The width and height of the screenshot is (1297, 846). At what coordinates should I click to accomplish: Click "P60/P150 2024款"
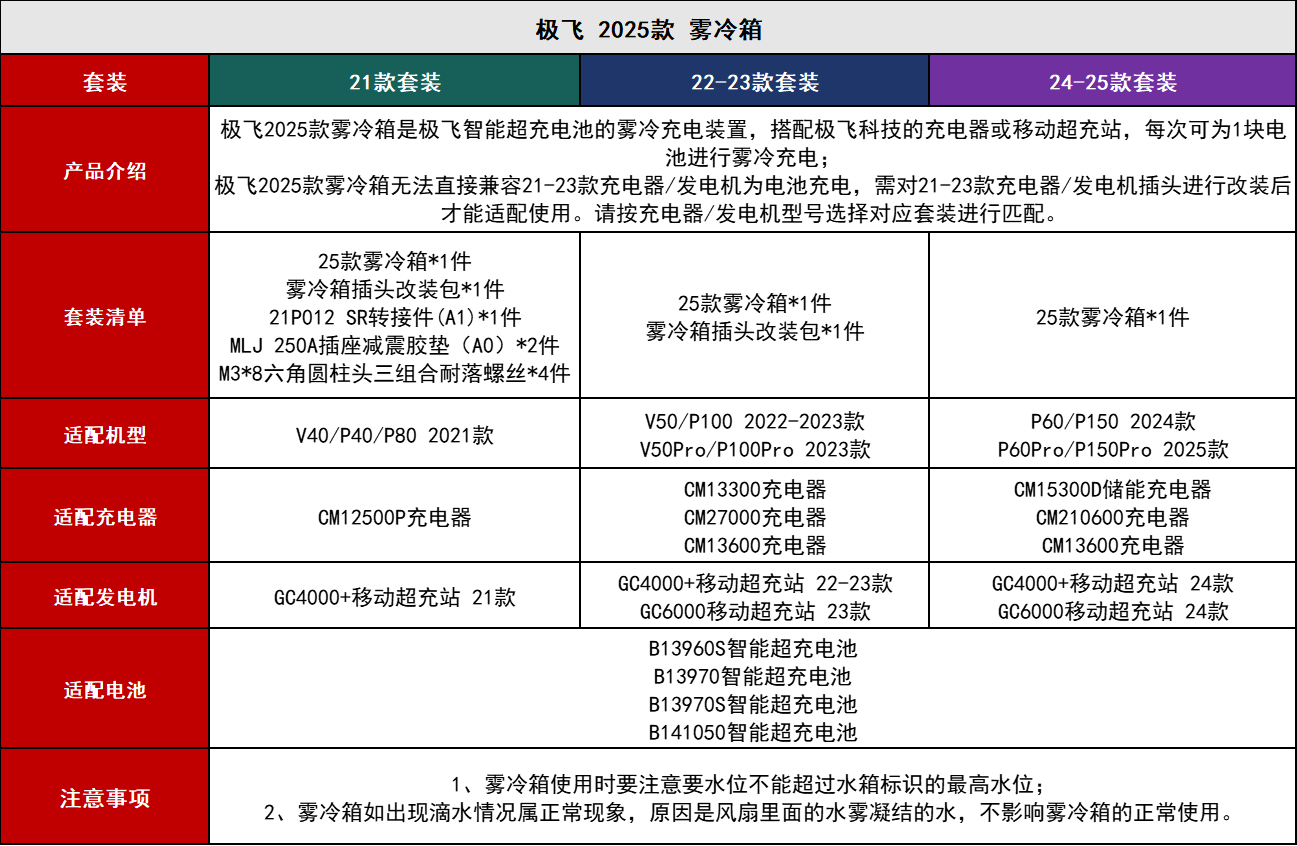point(1113,422)
